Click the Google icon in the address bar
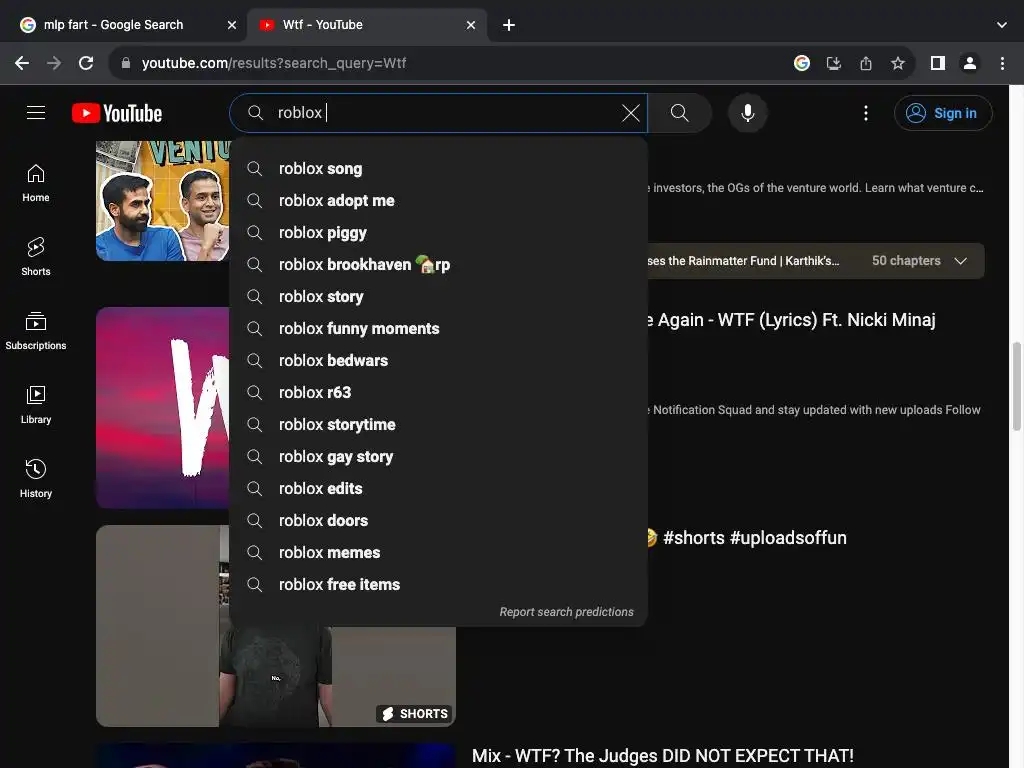Image resolution: width=1024 pixels, height=768 pixels. coord(802,63)
